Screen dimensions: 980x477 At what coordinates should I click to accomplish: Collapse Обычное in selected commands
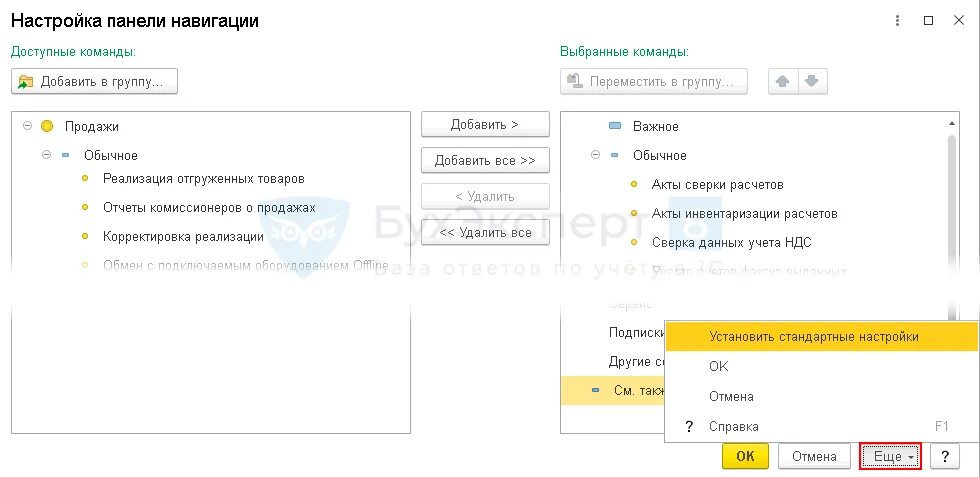coord(596,156)
